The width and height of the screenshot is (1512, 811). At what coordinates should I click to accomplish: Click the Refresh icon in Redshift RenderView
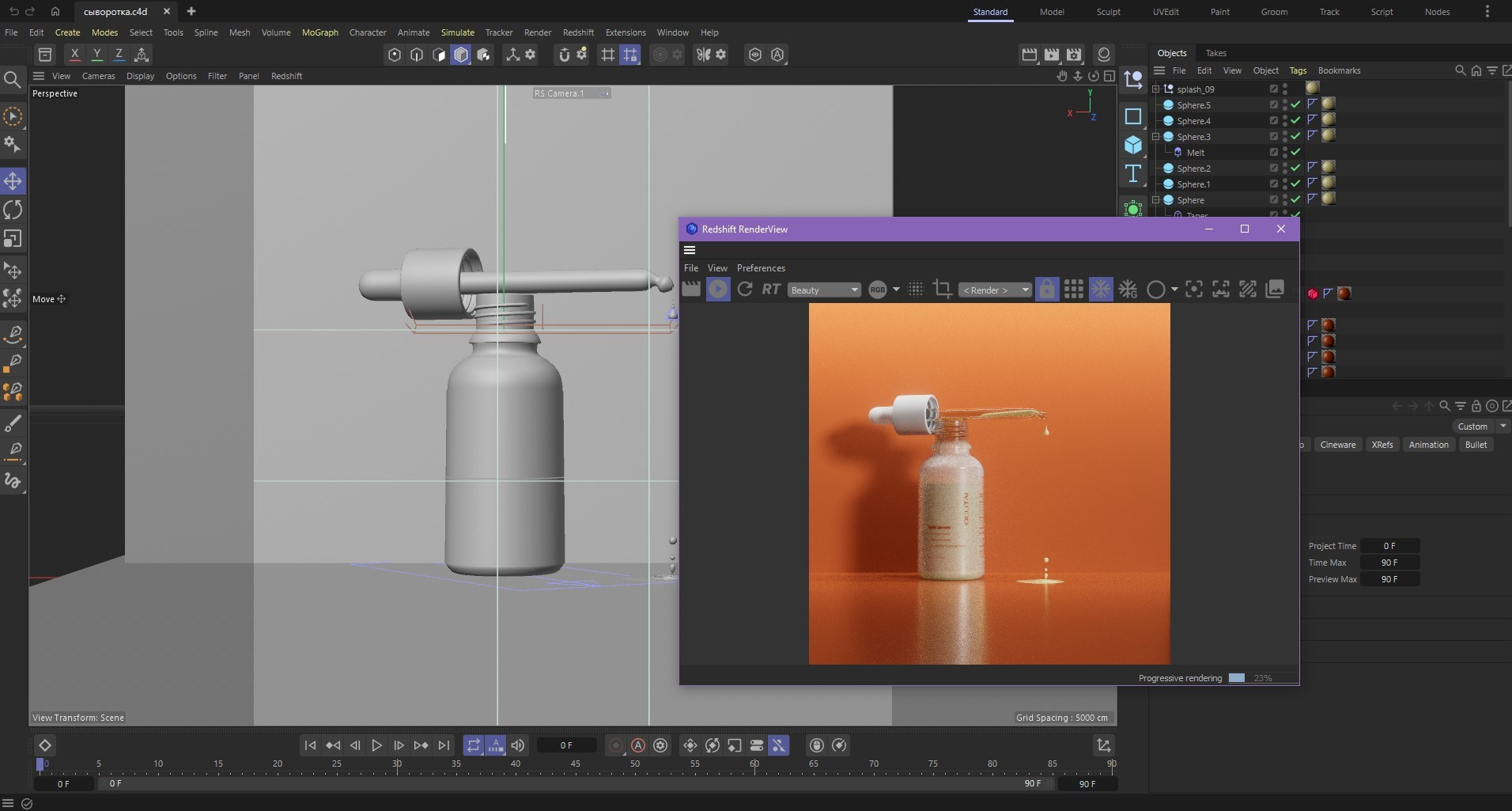[x=744, y=290]
